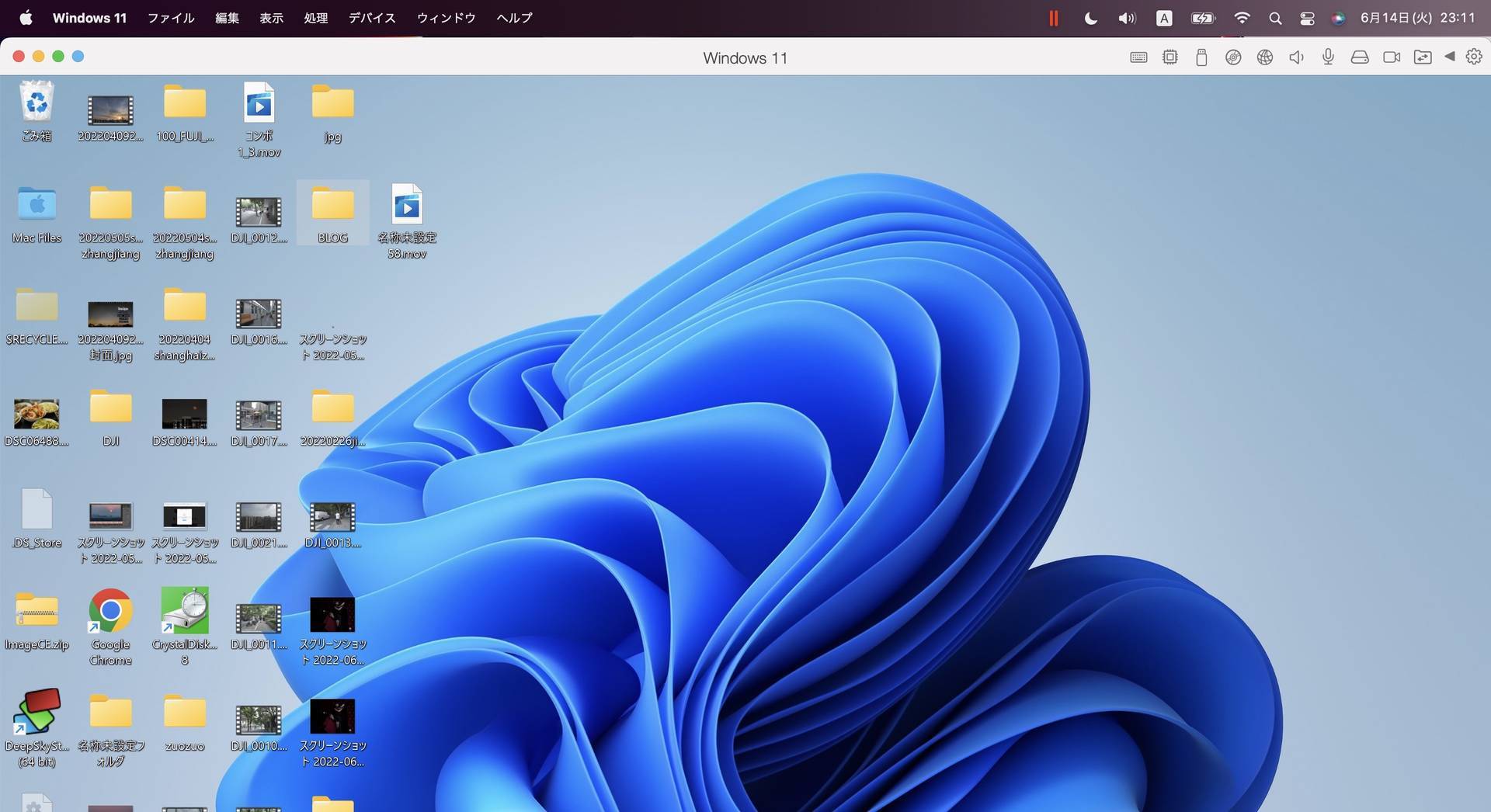Select the 20220404 shanghaiz folder

pyautogui.click(x=185, y=324)
